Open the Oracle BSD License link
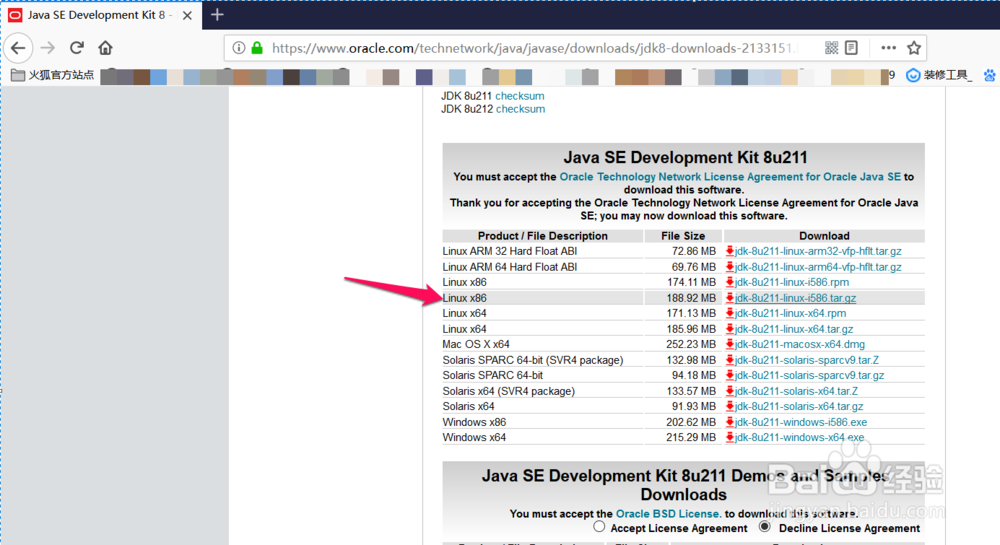The height and width of the screenshot is (545, 1000). click(x=668, y=514)
